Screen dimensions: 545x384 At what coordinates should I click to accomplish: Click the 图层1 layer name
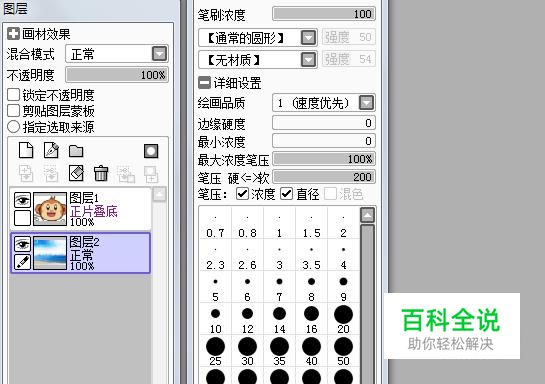click(x=84, y=198)
